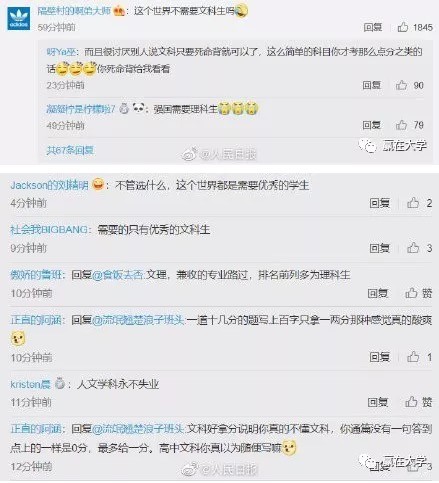This screenshot has width=439, height=483.
Task: Open 社会我BIGBANG's profile
Action: point(49,230)
